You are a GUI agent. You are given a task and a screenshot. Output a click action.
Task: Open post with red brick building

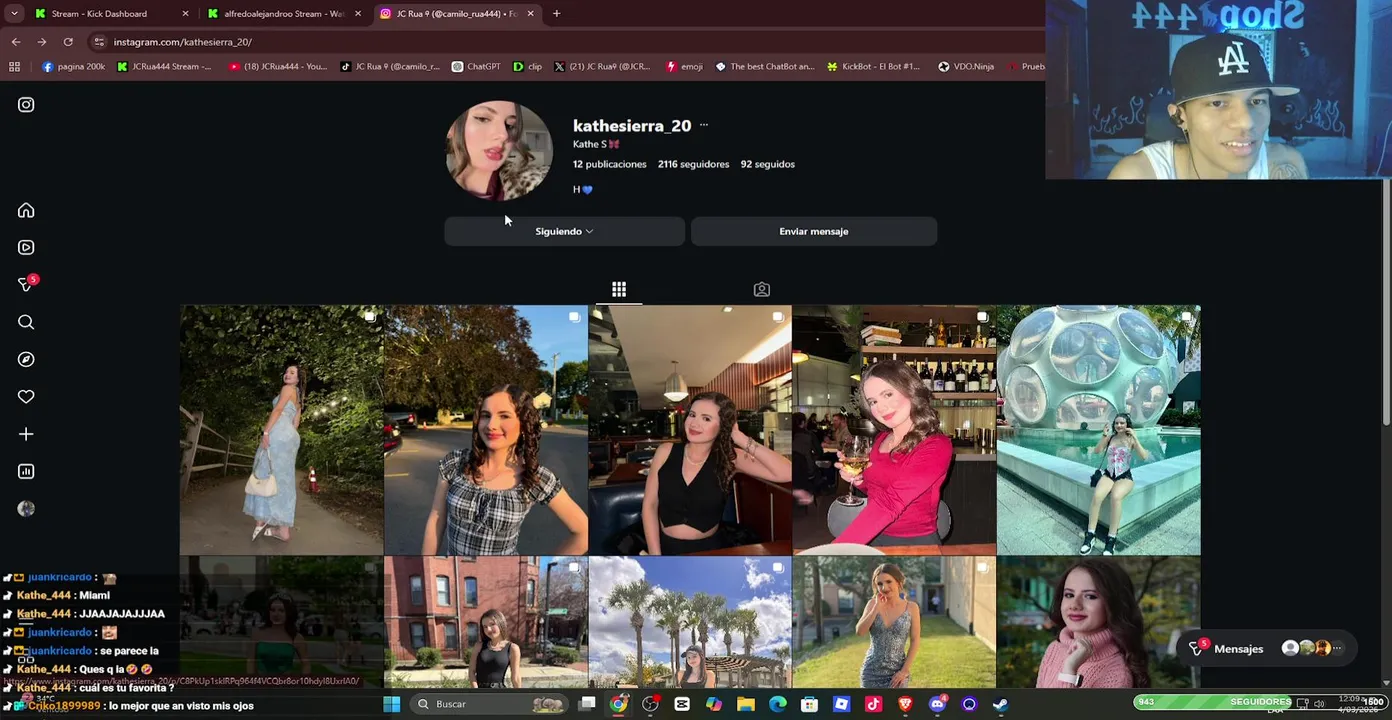486,622
